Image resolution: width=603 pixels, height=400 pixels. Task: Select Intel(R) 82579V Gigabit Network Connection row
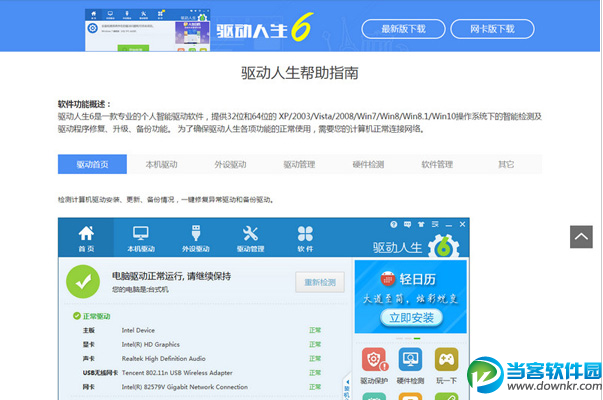[x=202, y=387]
